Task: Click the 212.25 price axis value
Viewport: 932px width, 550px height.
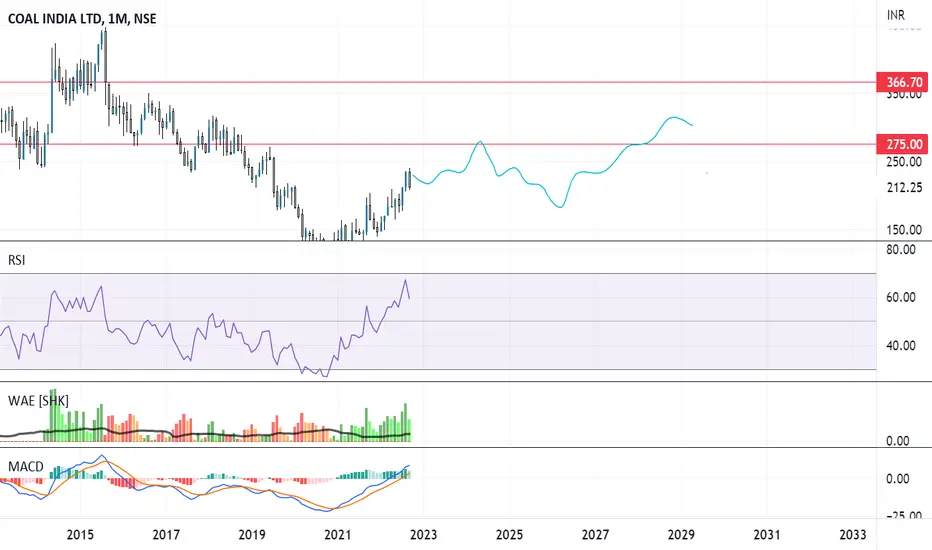Action: (904, 187)
